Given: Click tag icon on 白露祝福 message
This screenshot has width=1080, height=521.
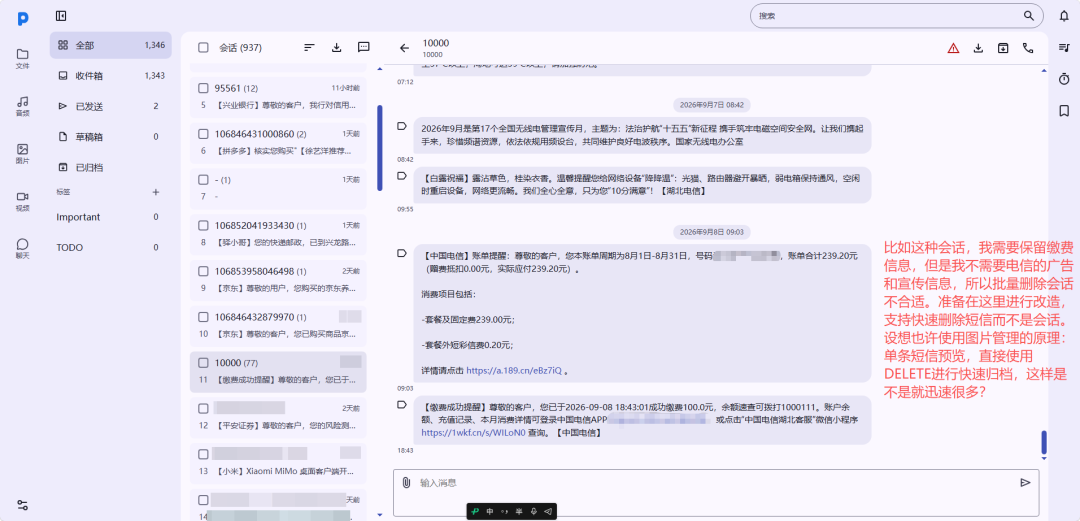Looking at the screenshot, I should click(x=402, y=176).
